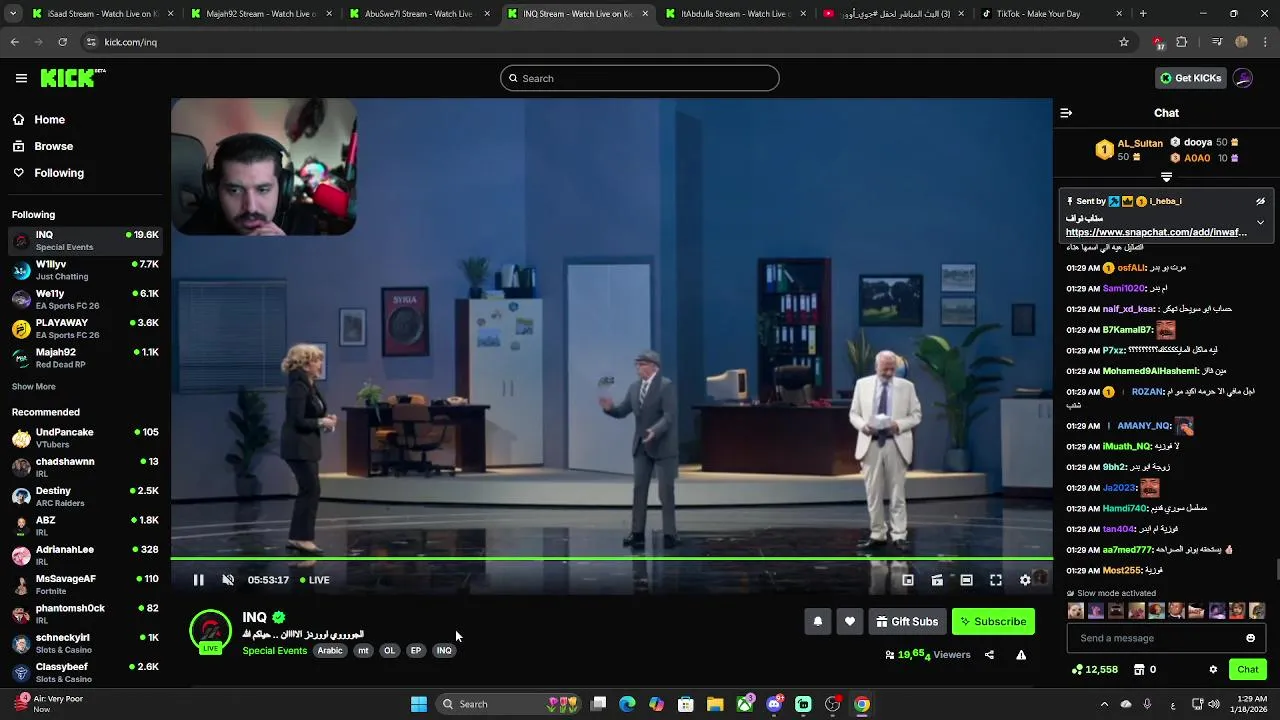Open browser extensions puzzle icon
The image size is (1280, 720).
click(1182, 42)
